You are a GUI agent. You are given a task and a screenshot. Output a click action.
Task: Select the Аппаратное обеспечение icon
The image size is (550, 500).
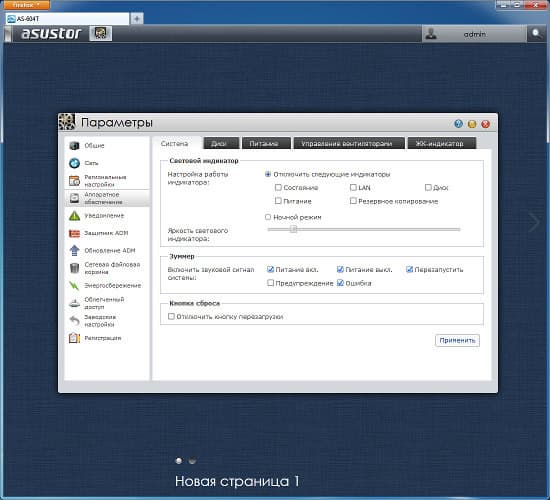[74, 198]
